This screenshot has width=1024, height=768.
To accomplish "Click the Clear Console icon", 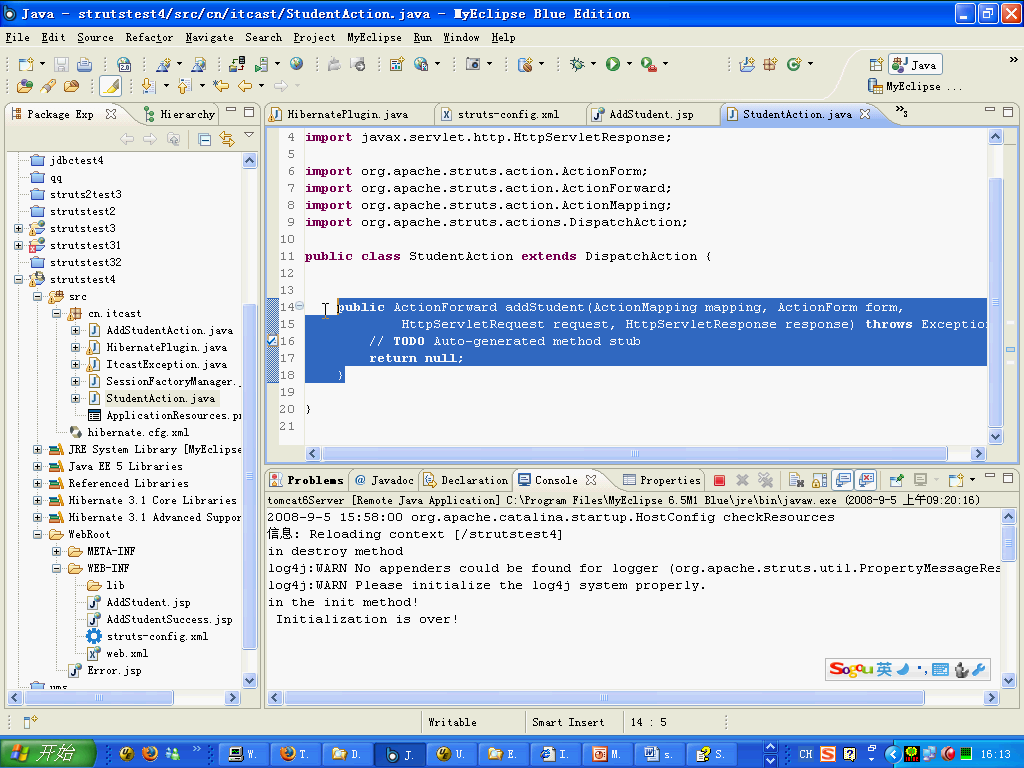I will pyautogui.click(x=797, y=481).
